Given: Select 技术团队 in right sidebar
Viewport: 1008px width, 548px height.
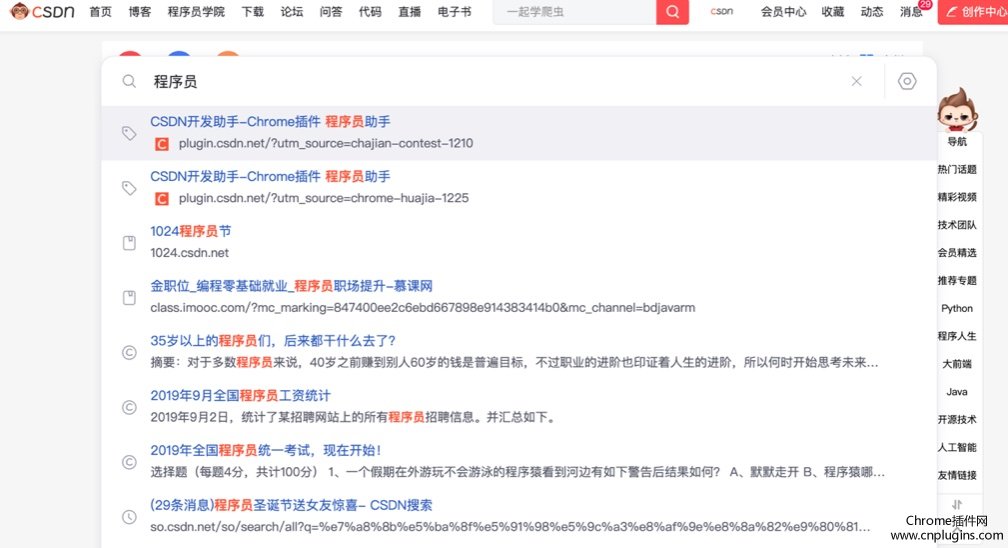Looking at the screenshot, I should click(957, 224).
